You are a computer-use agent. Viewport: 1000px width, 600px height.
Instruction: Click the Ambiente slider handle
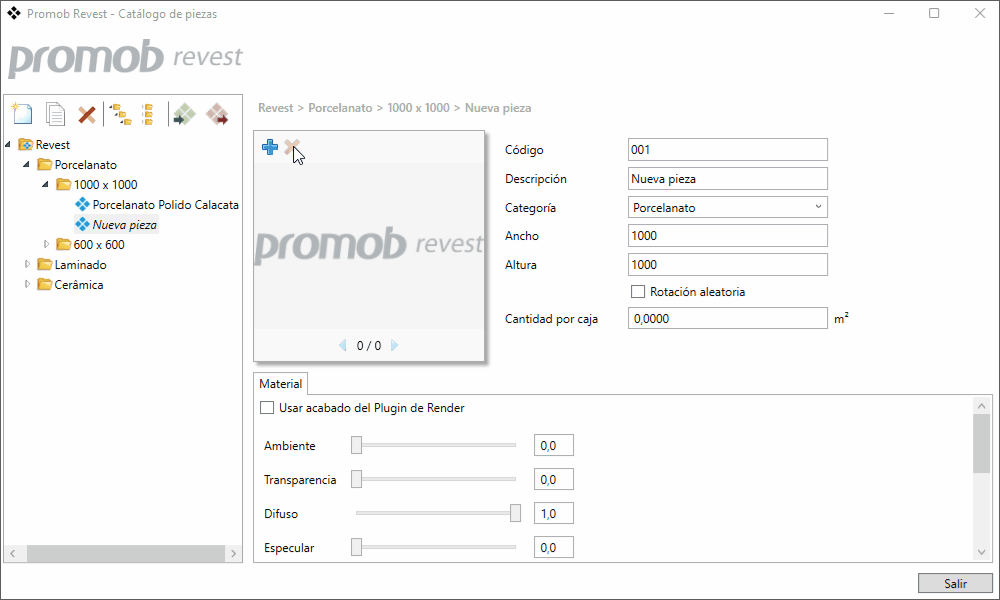tap(357, 445)
